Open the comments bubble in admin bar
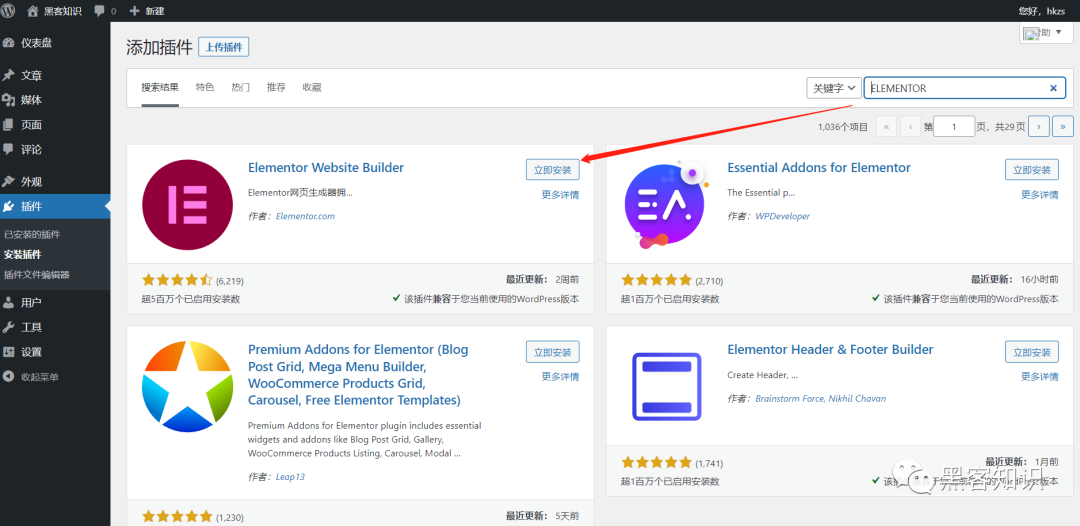This screenshot has height=526, width=1080. (x=99, y=11)
